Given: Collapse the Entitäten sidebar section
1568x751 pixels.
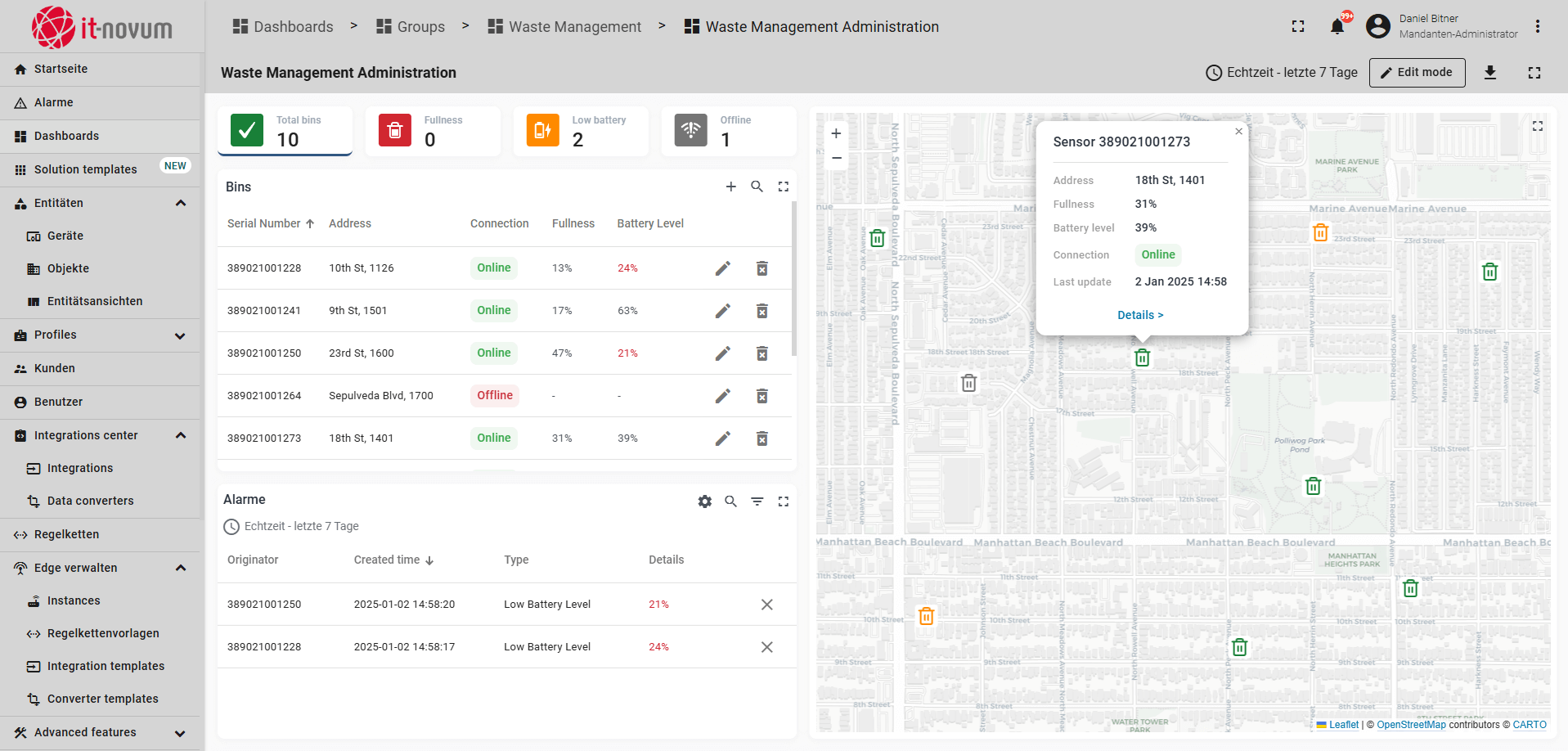Looking at the screenshot, I should pos(181,203).
